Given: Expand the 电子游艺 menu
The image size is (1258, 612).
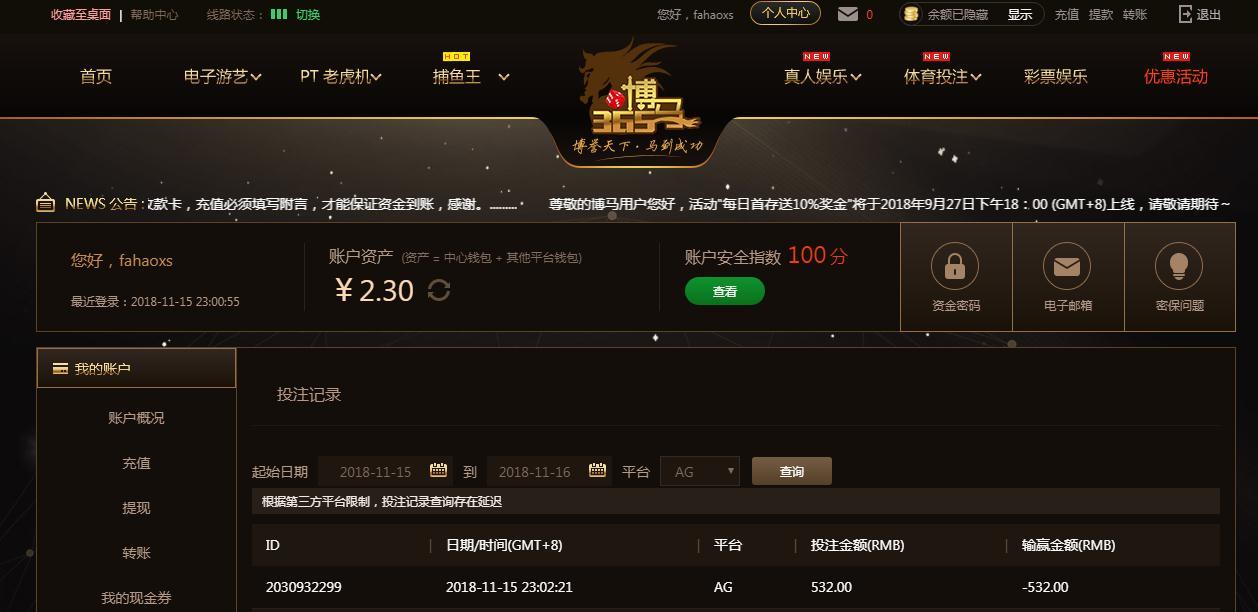Looking at the screenshot, I should tap(222, 76).
